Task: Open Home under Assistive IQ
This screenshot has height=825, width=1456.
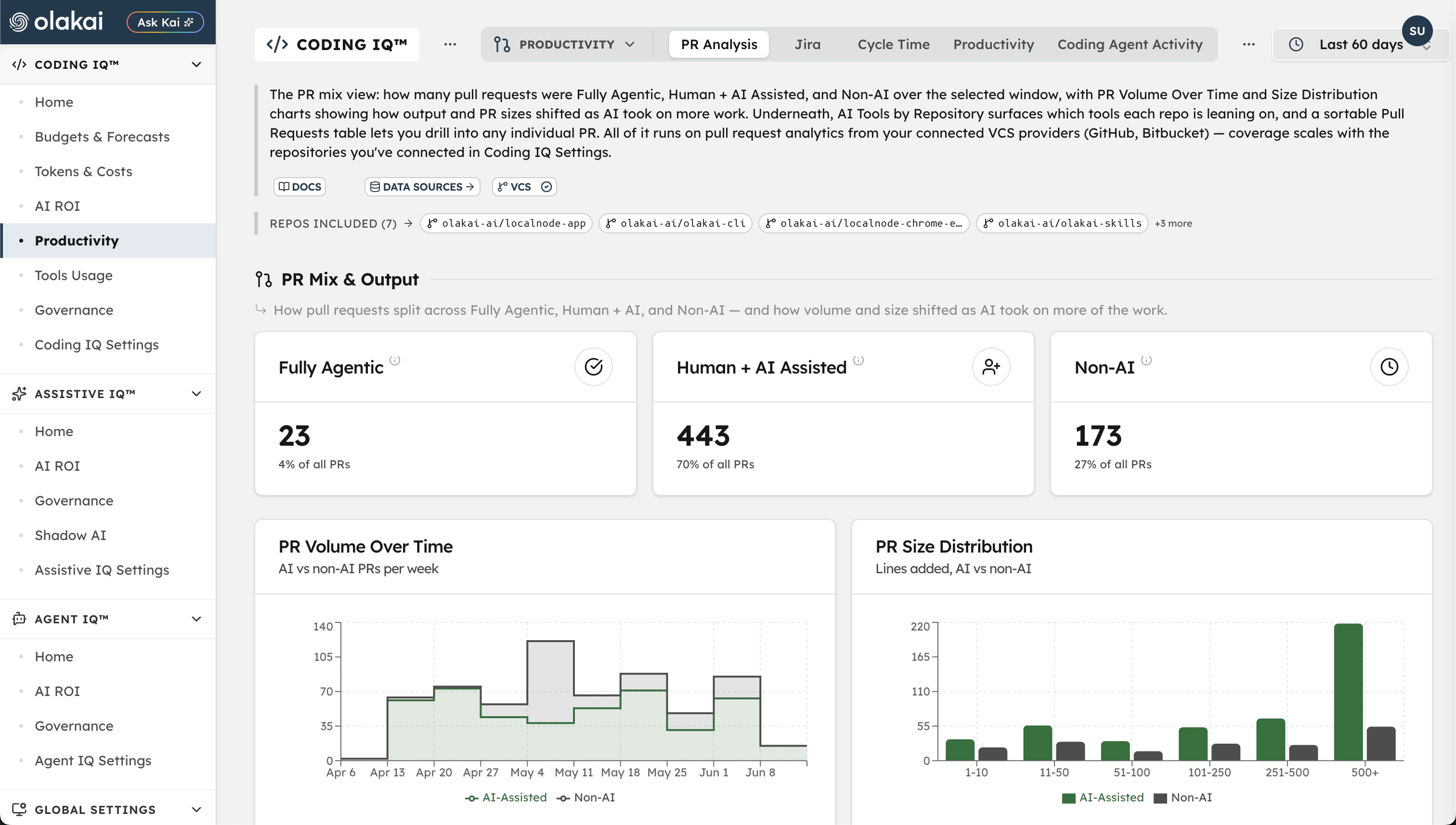Action: 54,431
